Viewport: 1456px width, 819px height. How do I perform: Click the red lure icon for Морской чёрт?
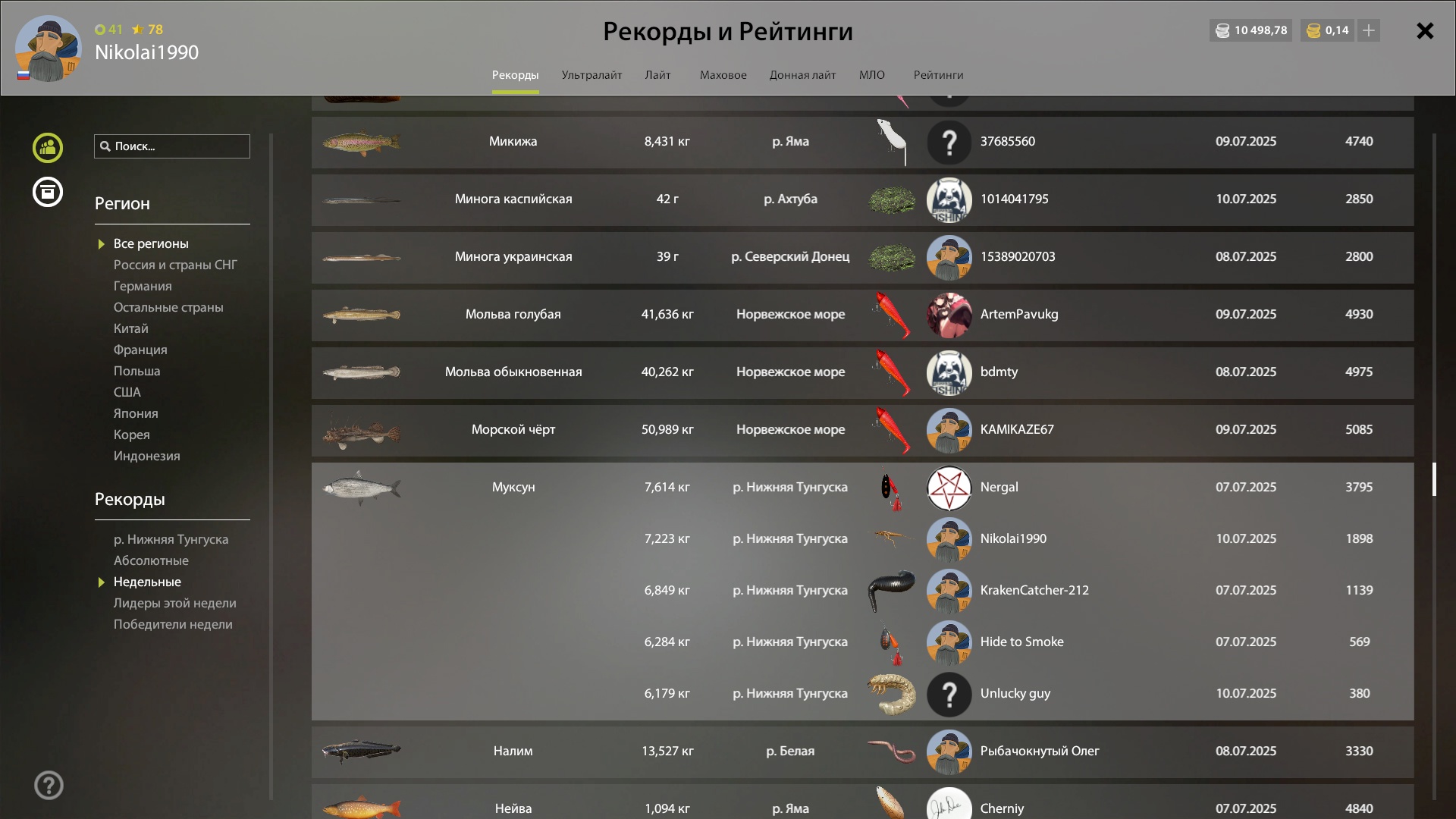pos(892,430)
